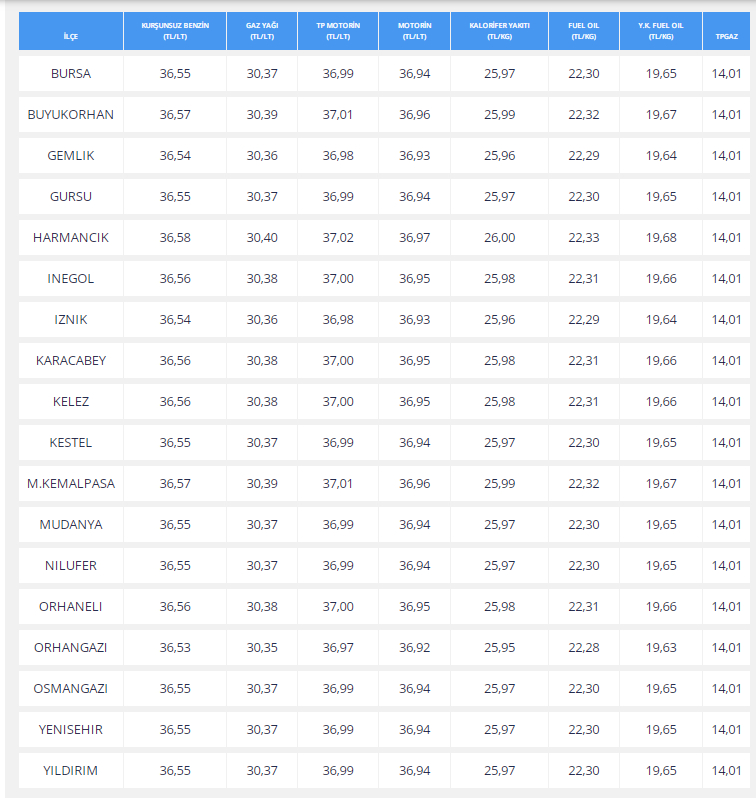
Task: Click Harmancık's kalorifer yakıtı price 26,00
Action: tap(499, 238)
